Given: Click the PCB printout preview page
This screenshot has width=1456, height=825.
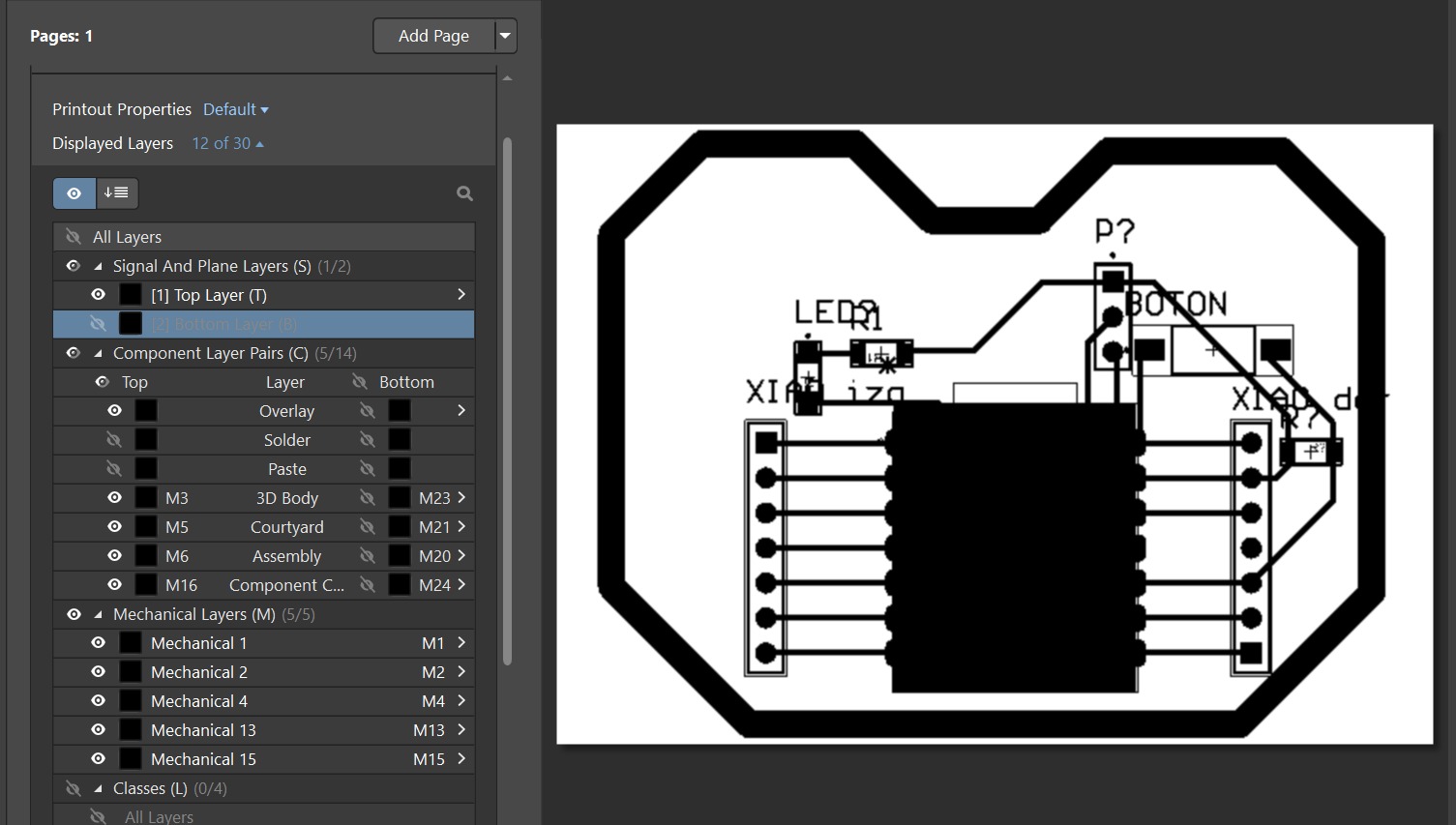Looking at the screenshot, I should (x=995, y=434).
